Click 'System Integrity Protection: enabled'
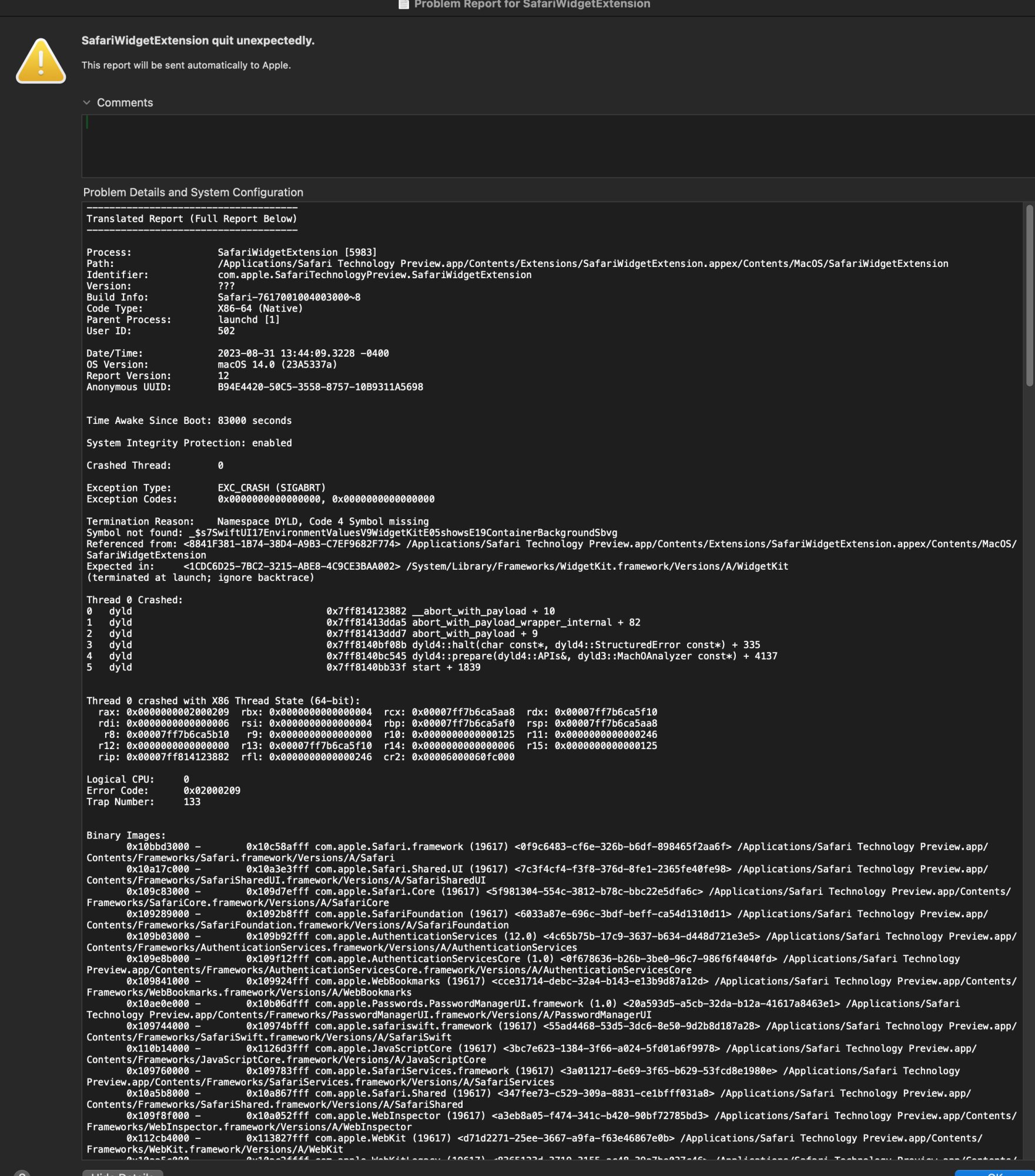Image resolution: width=1035 pixels, height=1176 pixels. (189, 443)
